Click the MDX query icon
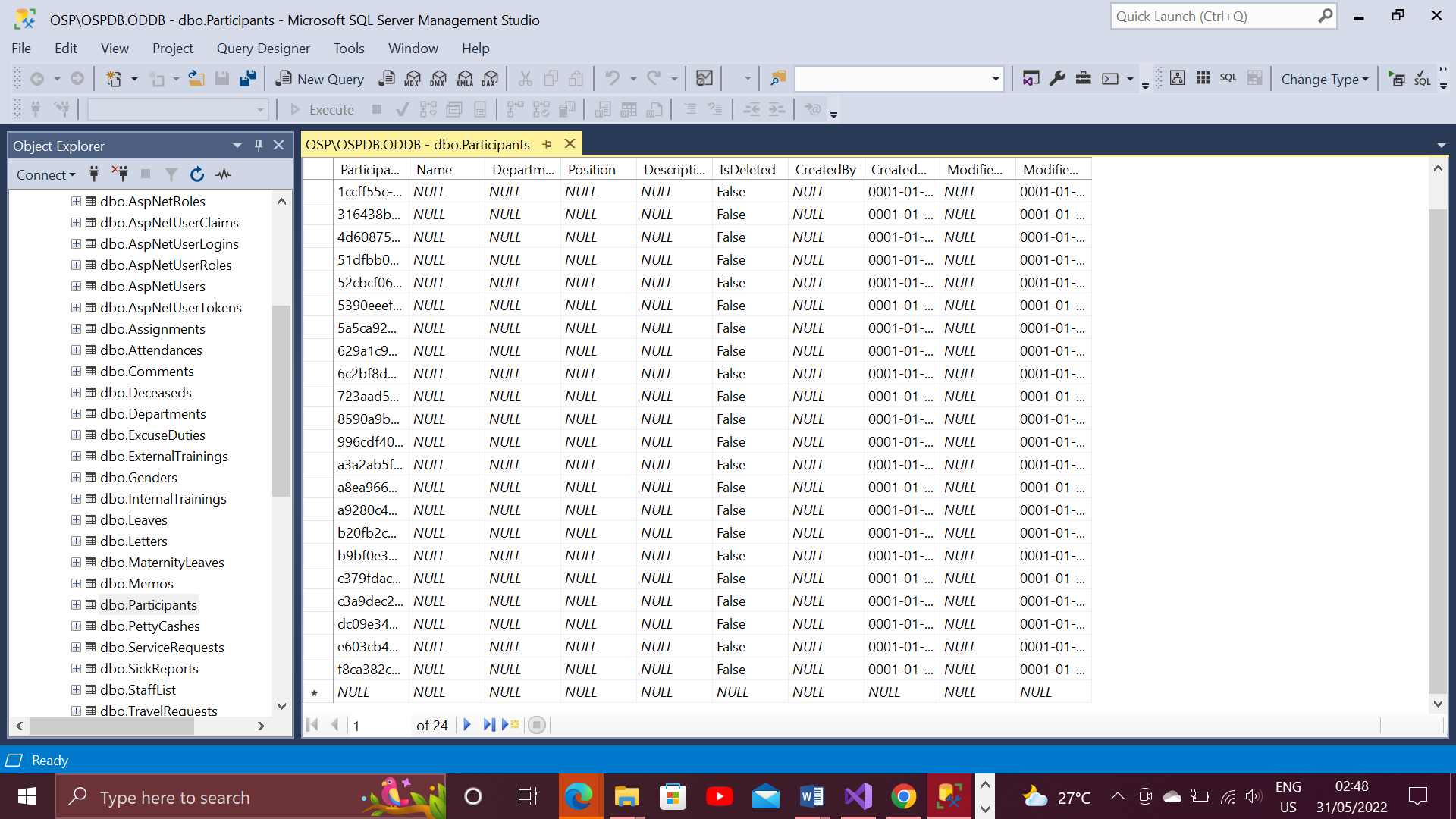Viewport: 1456px width, 819px height. coord(413,79)
